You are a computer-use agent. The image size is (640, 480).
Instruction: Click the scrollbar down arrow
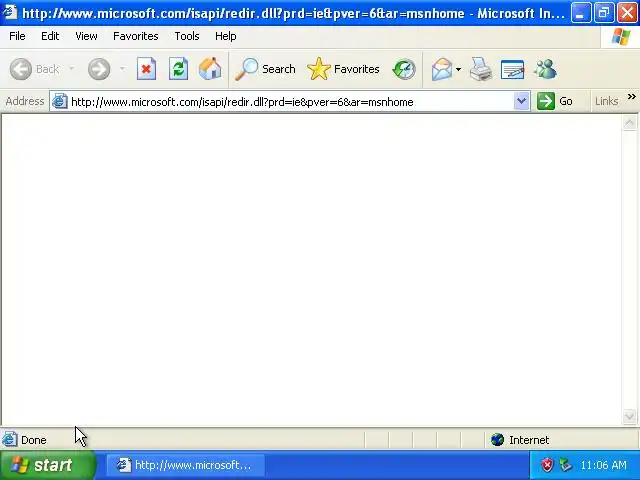coord(629,416)
